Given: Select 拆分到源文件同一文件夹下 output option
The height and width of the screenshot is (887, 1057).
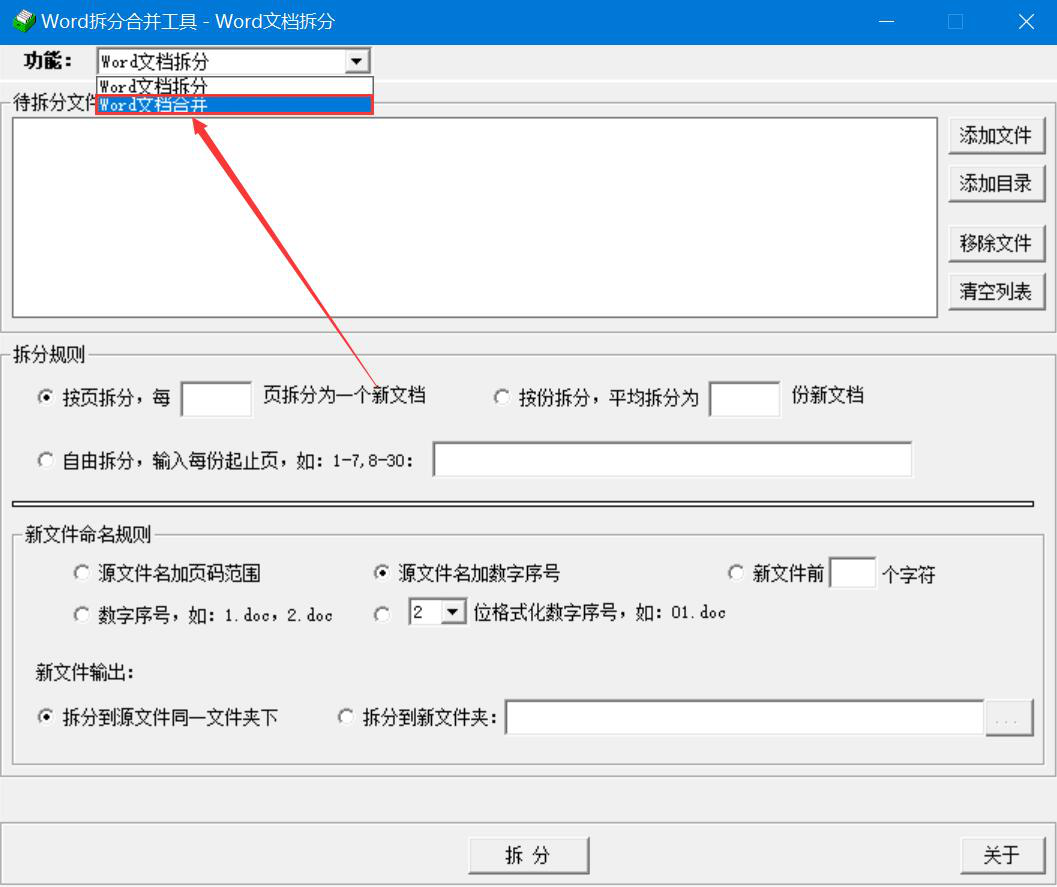Looking at the screenshot, I should (x=45, y=716).
